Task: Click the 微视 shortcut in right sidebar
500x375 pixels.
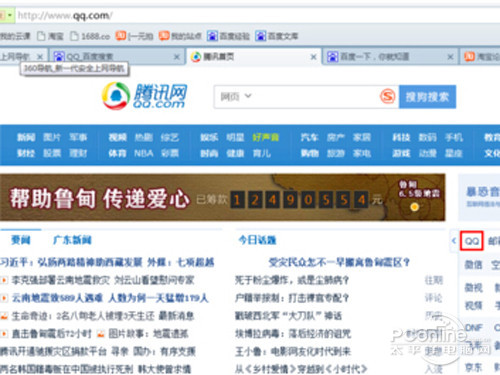Action: [473, 287]
